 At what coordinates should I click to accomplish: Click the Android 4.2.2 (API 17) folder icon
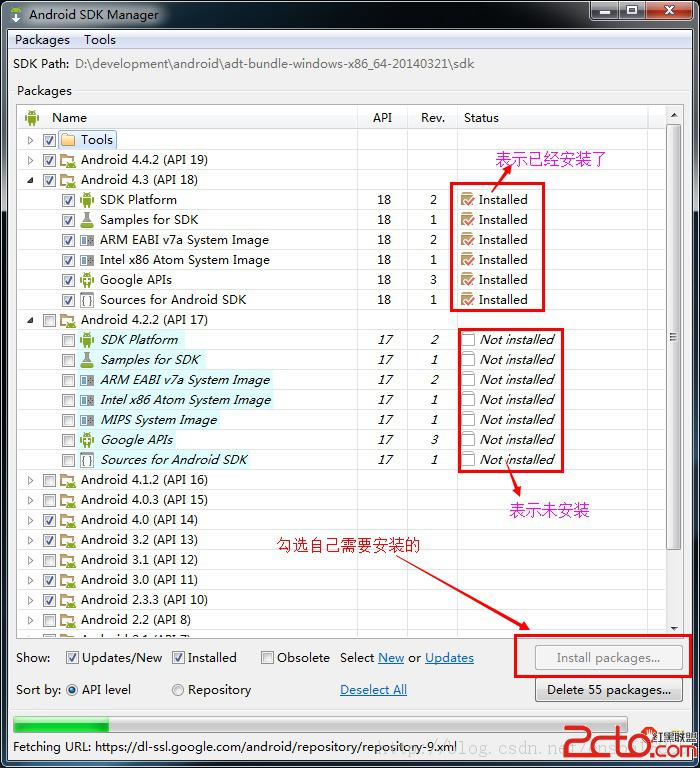coord(68,320)
